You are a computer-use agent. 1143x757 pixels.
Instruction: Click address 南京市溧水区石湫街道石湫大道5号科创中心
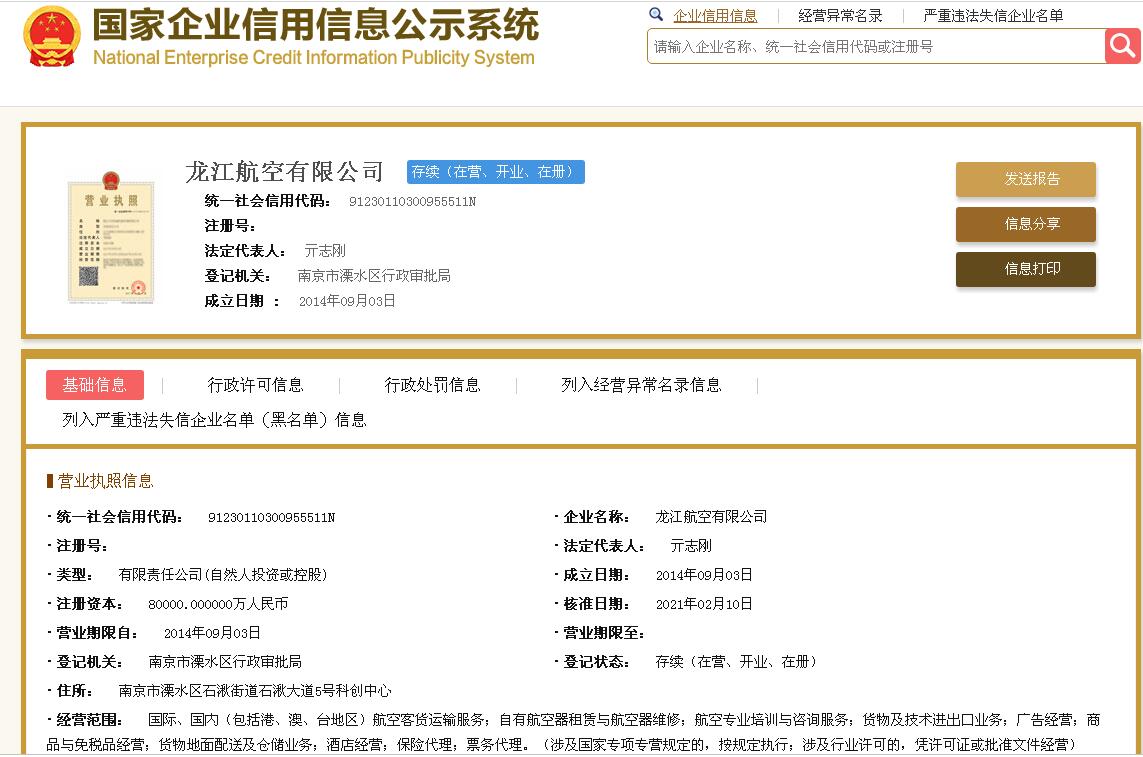(x=255, y=691)
